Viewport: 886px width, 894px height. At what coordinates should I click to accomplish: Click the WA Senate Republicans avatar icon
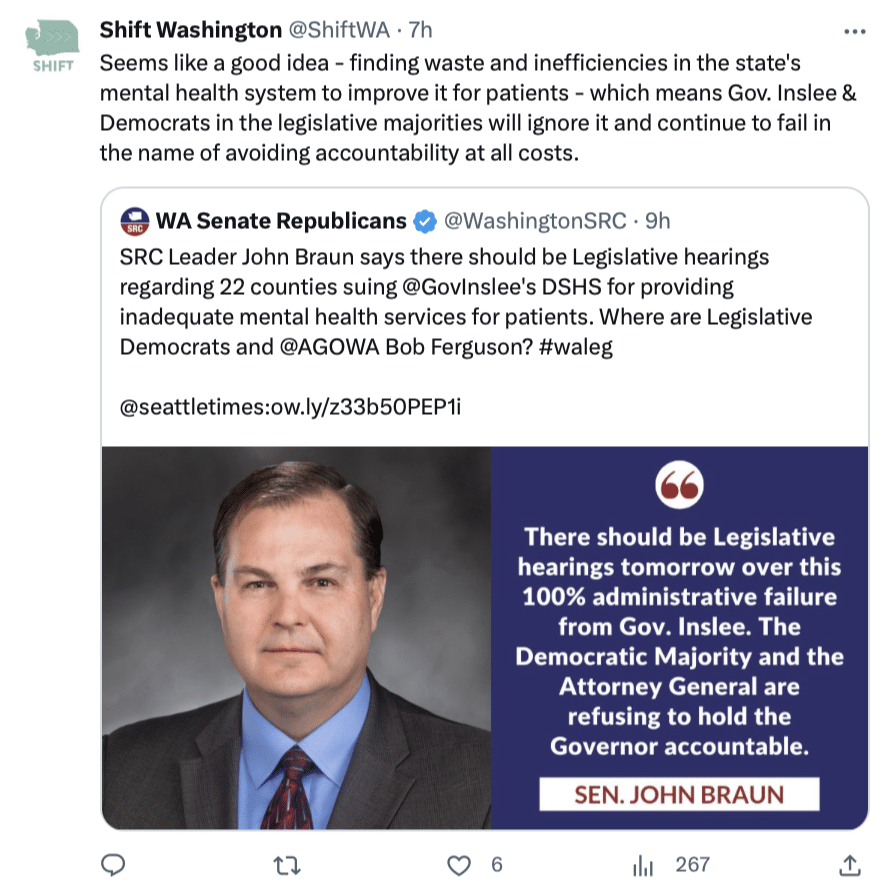coord(134,221)
